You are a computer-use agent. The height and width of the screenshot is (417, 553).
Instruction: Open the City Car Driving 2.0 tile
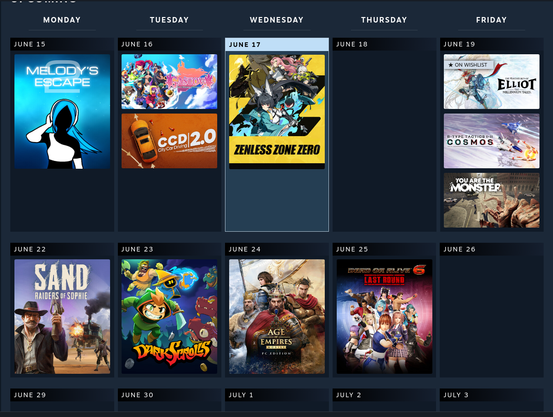click(x=169, y=141)
